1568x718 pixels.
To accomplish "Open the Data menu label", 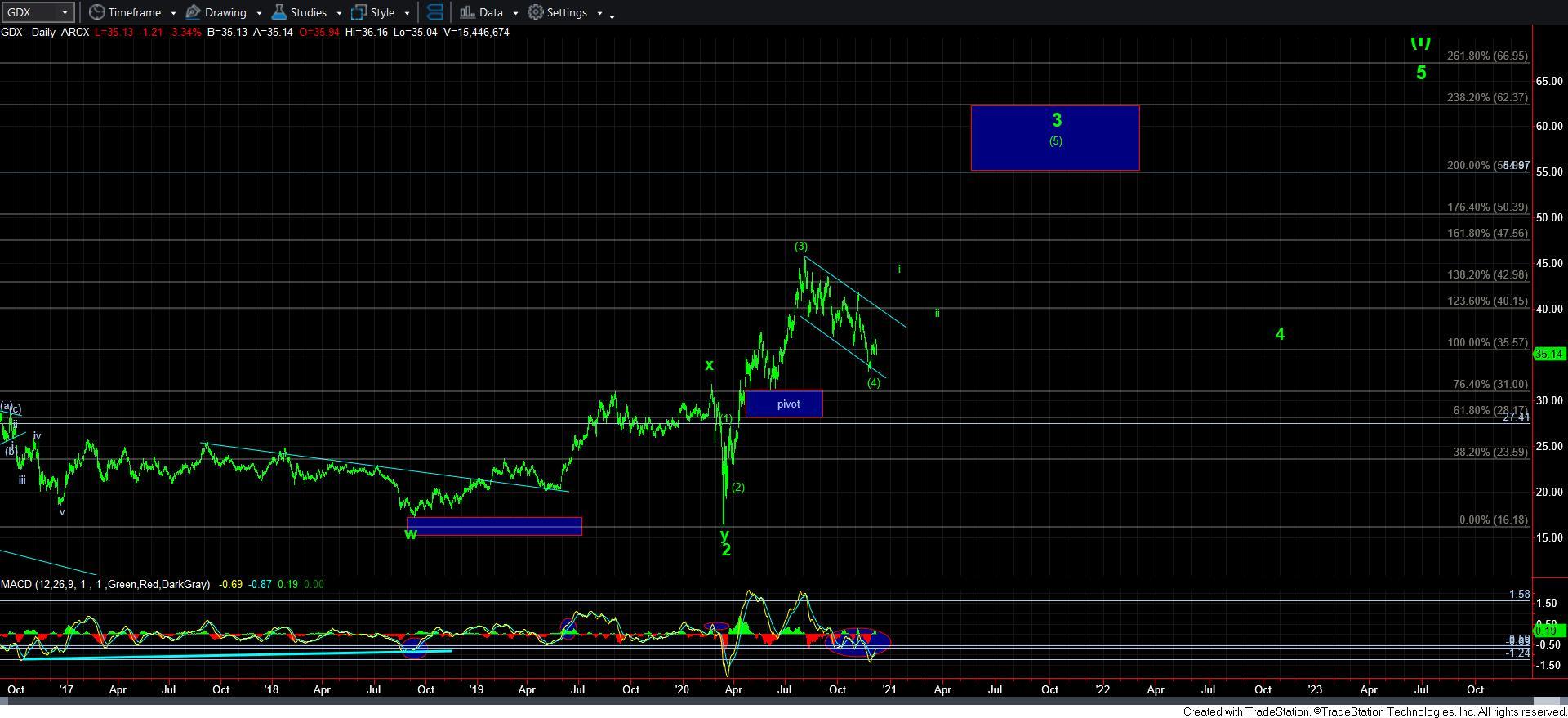I will click(x=491, y=12).
